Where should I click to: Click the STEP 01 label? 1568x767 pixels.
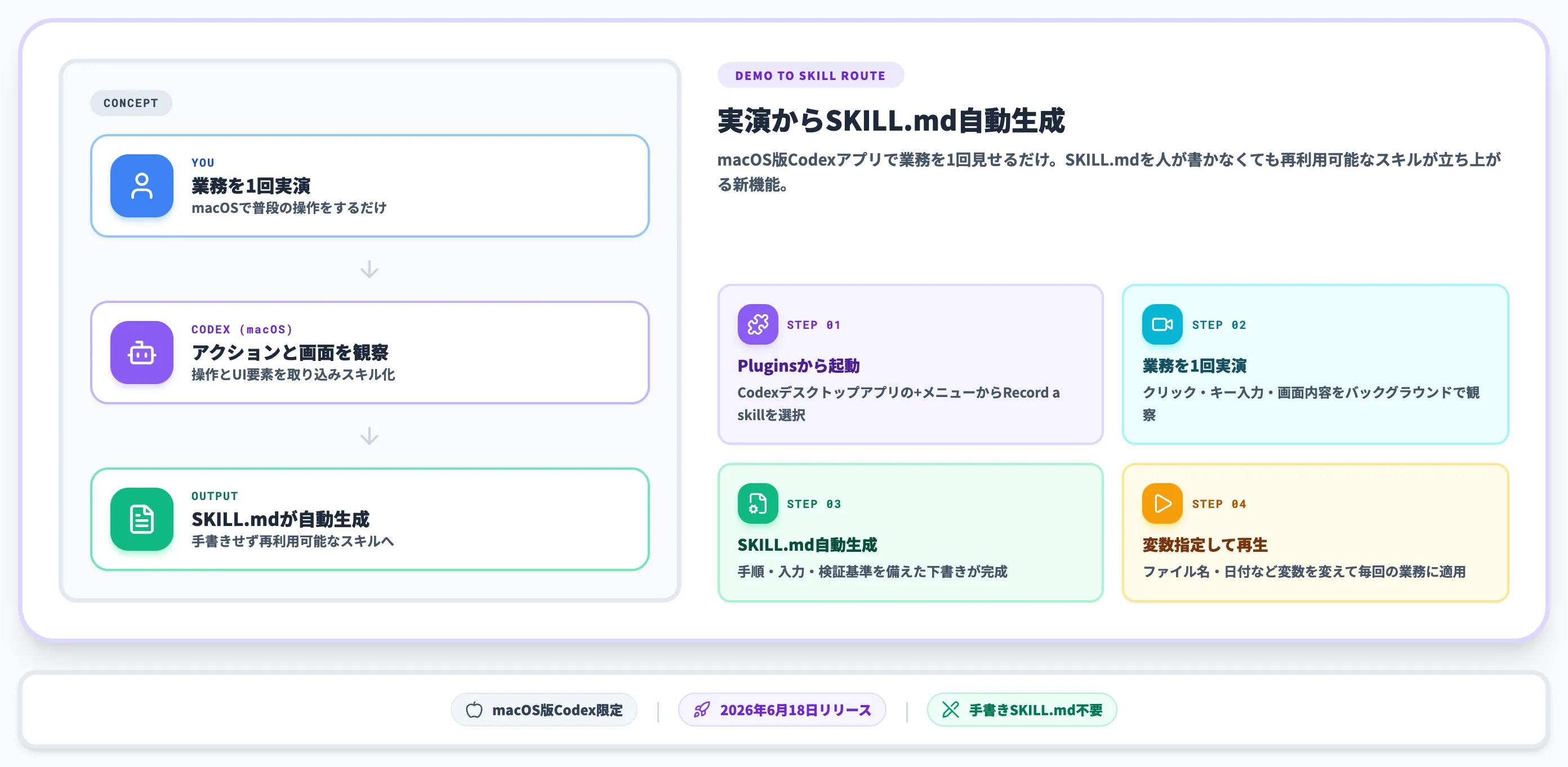pyautogui.click(x=814, y=325)
